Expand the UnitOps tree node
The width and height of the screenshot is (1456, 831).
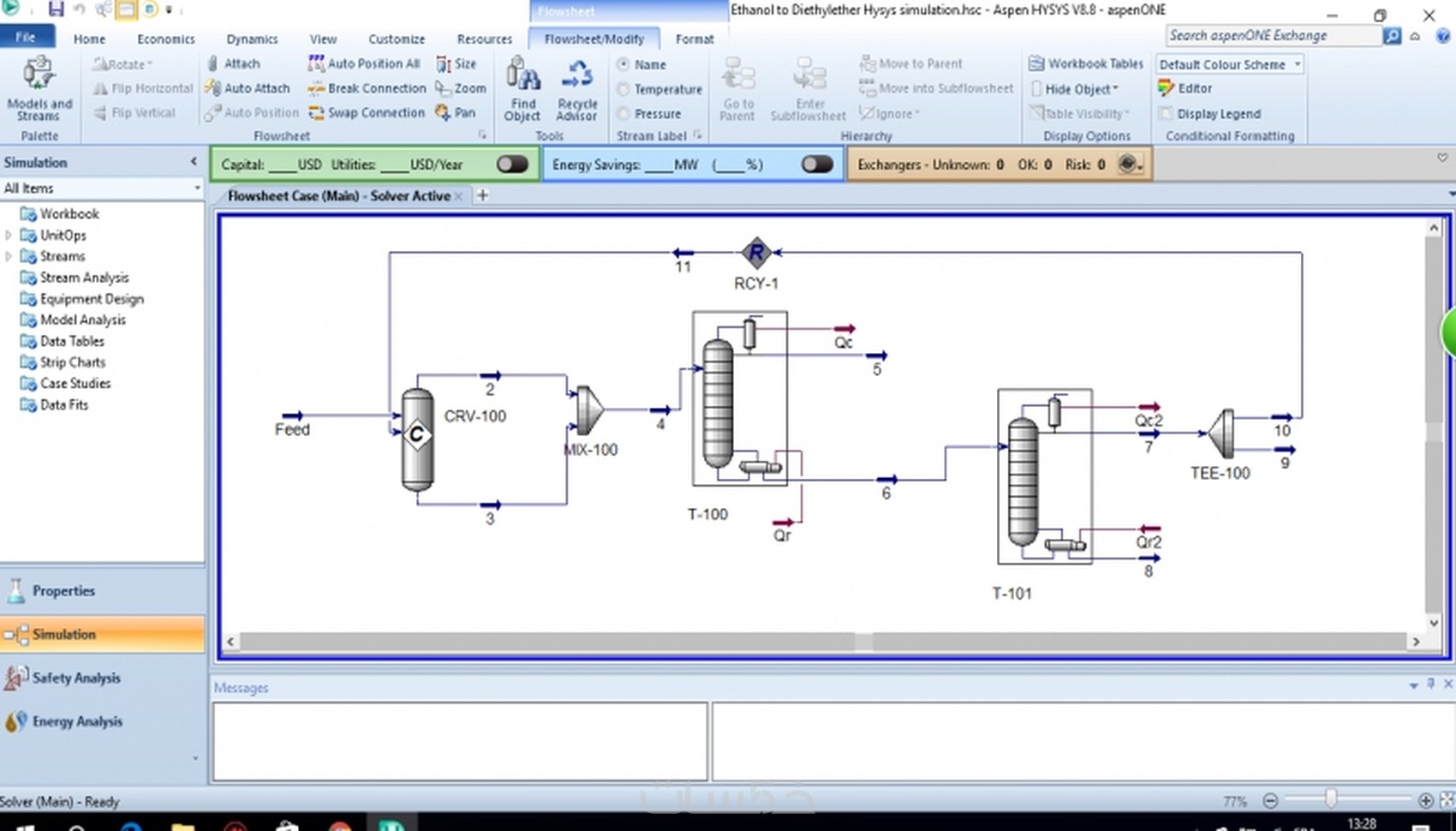click(9, 235)
